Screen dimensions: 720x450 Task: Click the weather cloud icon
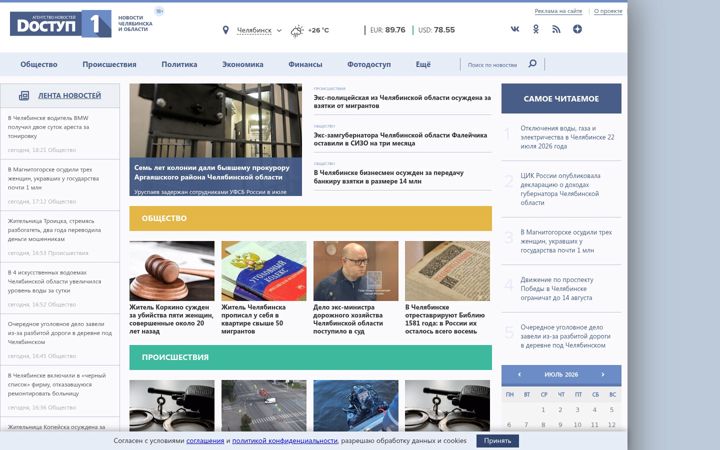(297, 31)
